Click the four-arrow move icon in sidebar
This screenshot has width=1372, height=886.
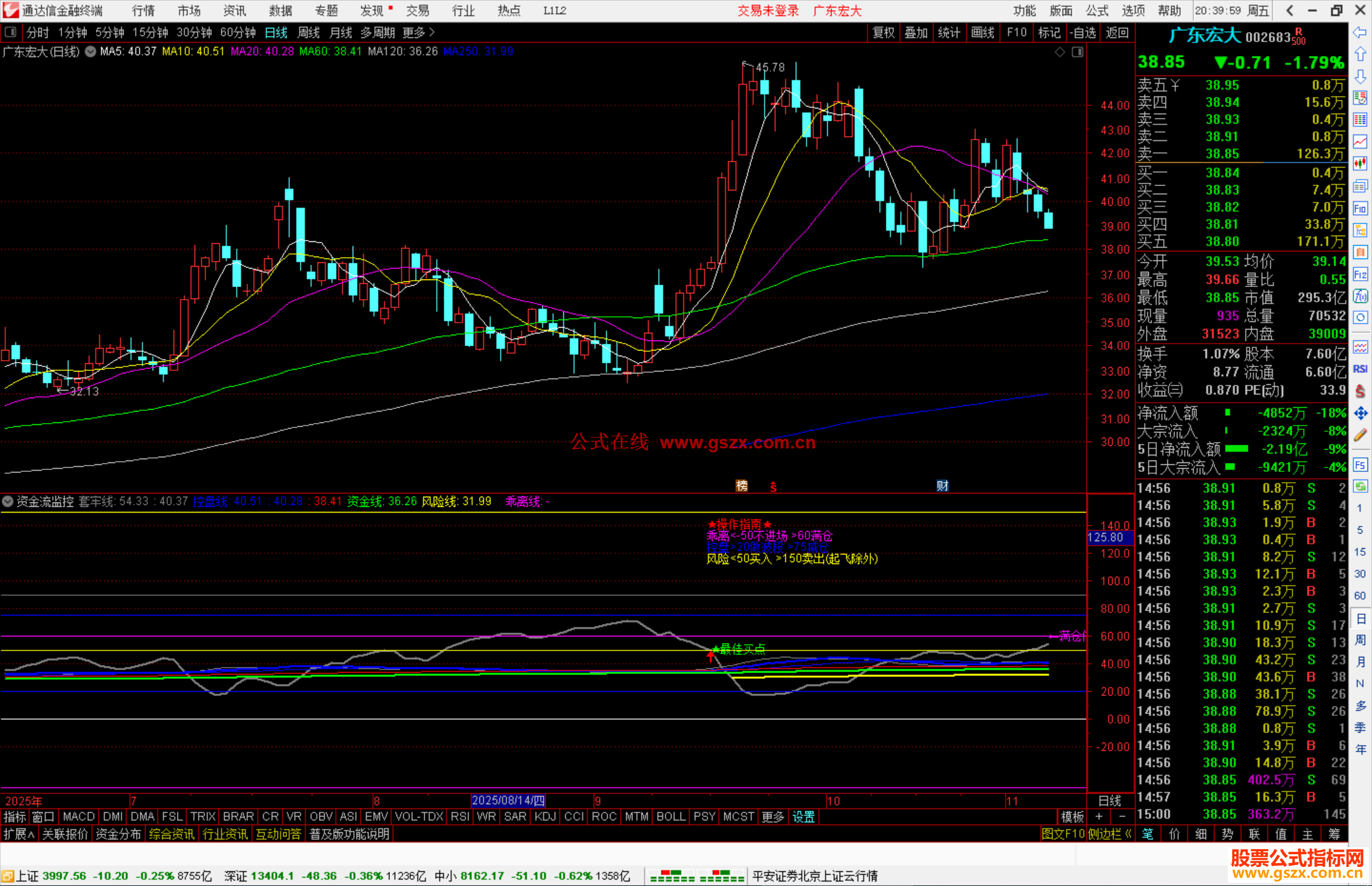point(1360,413)
